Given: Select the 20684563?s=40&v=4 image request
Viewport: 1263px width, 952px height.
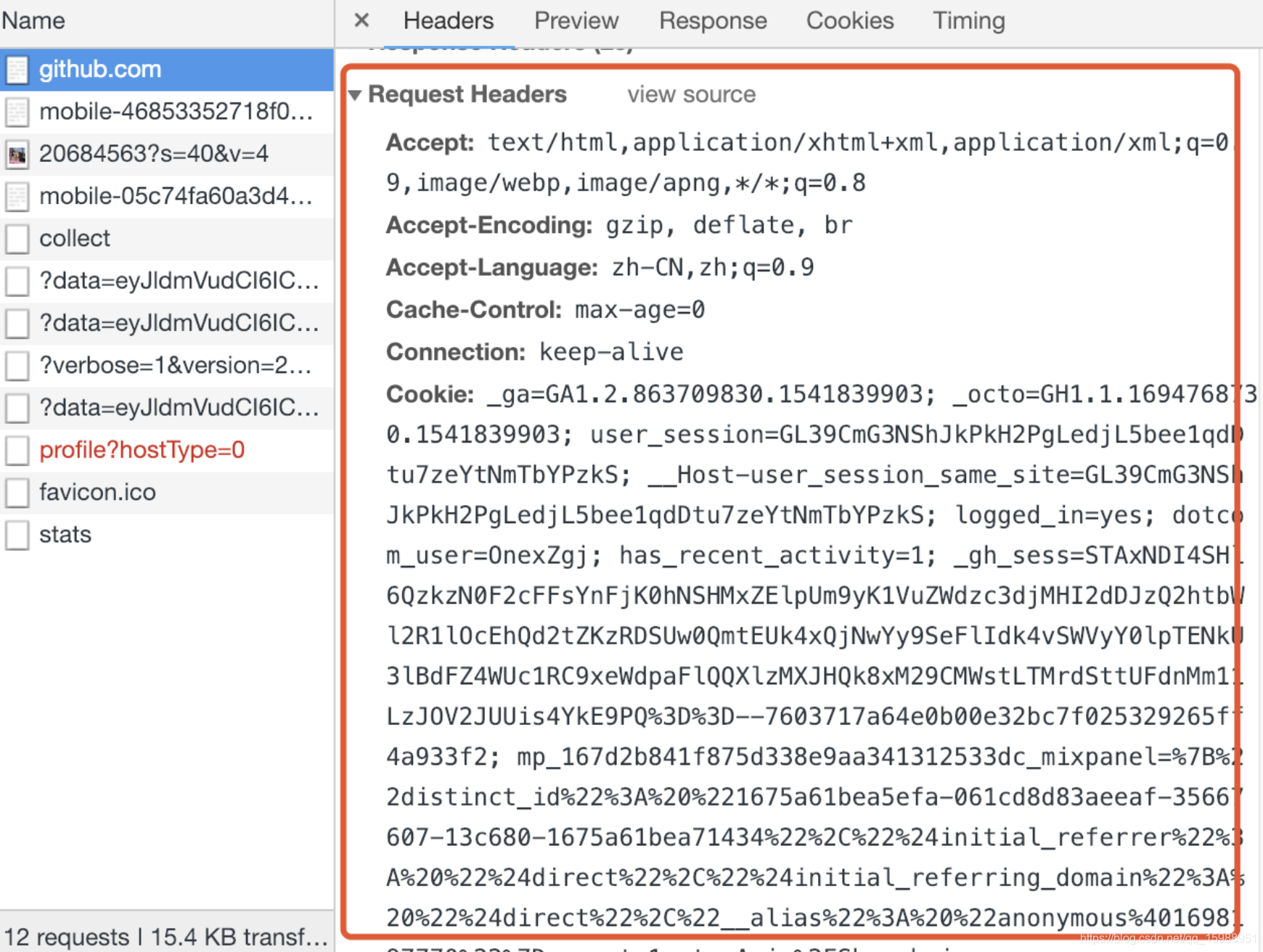Looking at the screenshot, I should (x=167, y=154).
